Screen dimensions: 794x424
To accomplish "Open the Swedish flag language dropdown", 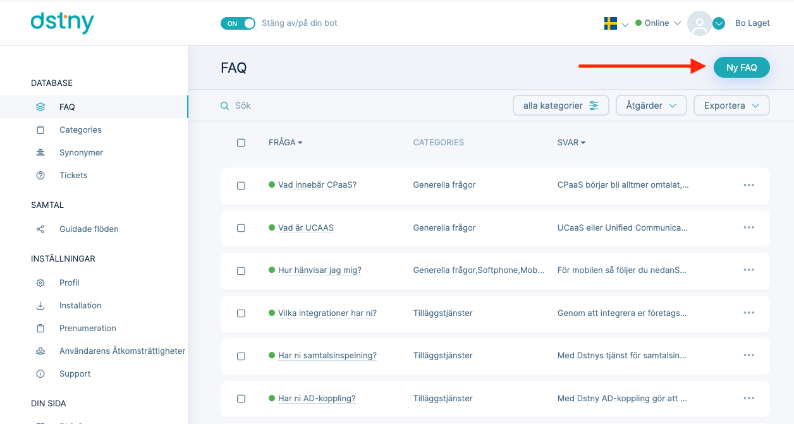I will pos(616,23).
